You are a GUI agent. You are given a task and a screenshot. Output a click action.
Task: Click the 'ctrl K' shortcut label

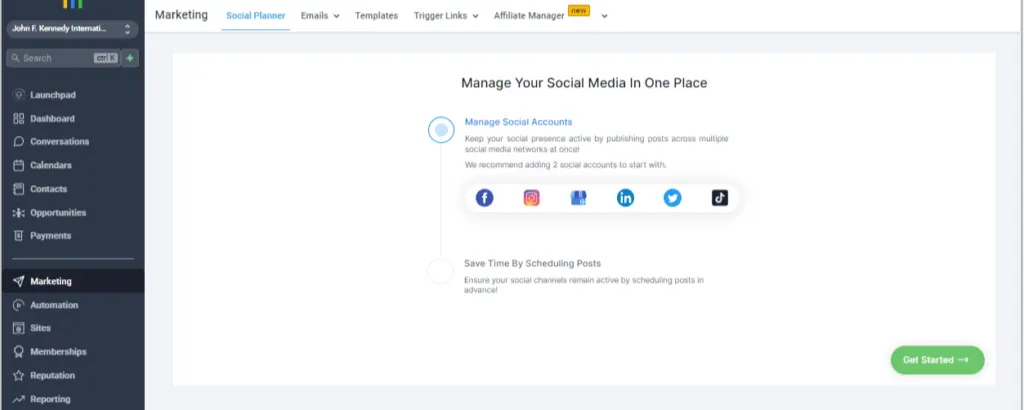pyautogui.click(x=106, y=58)
